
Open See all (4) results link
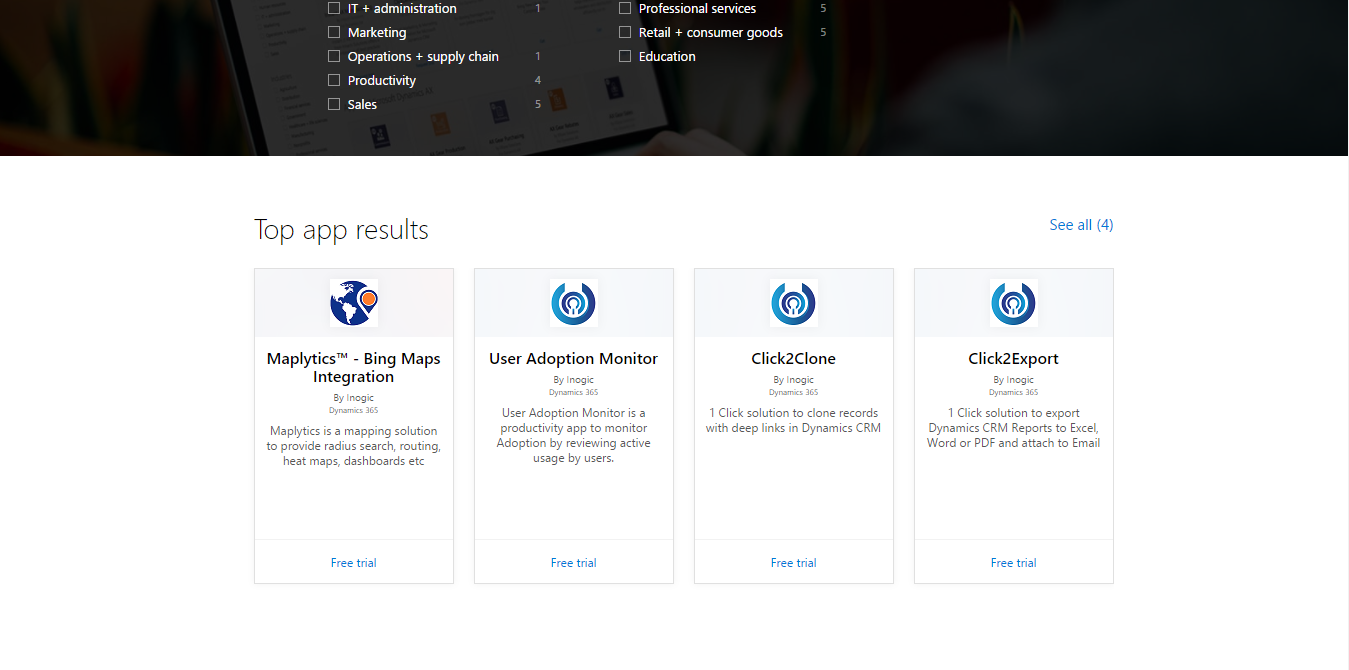pos(1081,225)
